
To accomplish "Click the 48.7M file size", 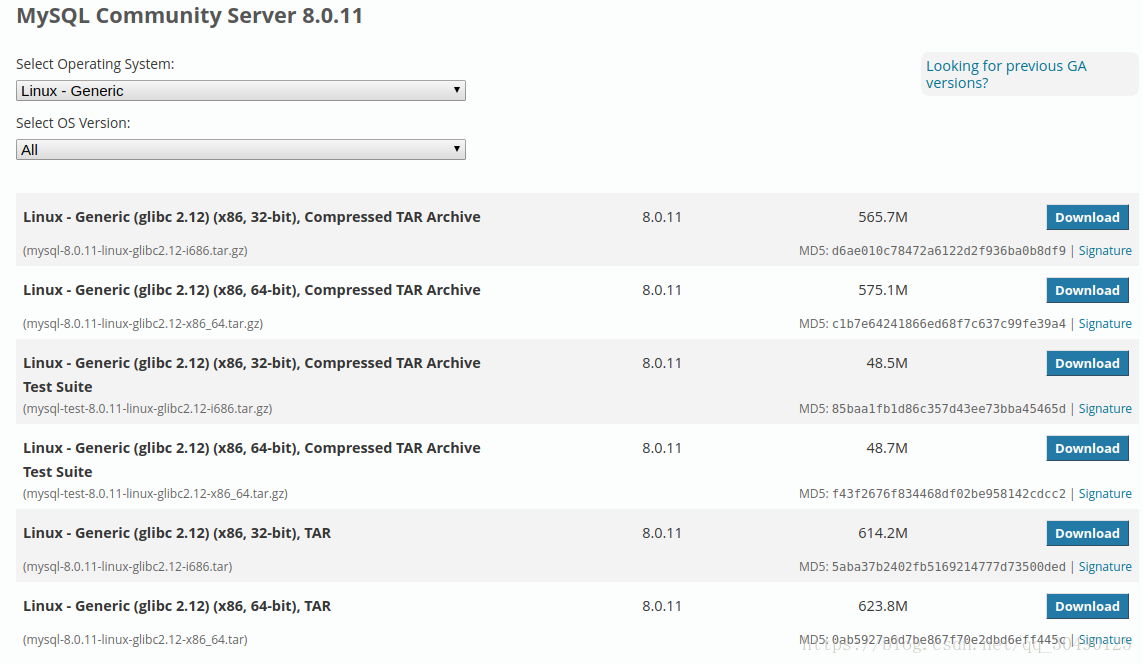I will 886,448.
